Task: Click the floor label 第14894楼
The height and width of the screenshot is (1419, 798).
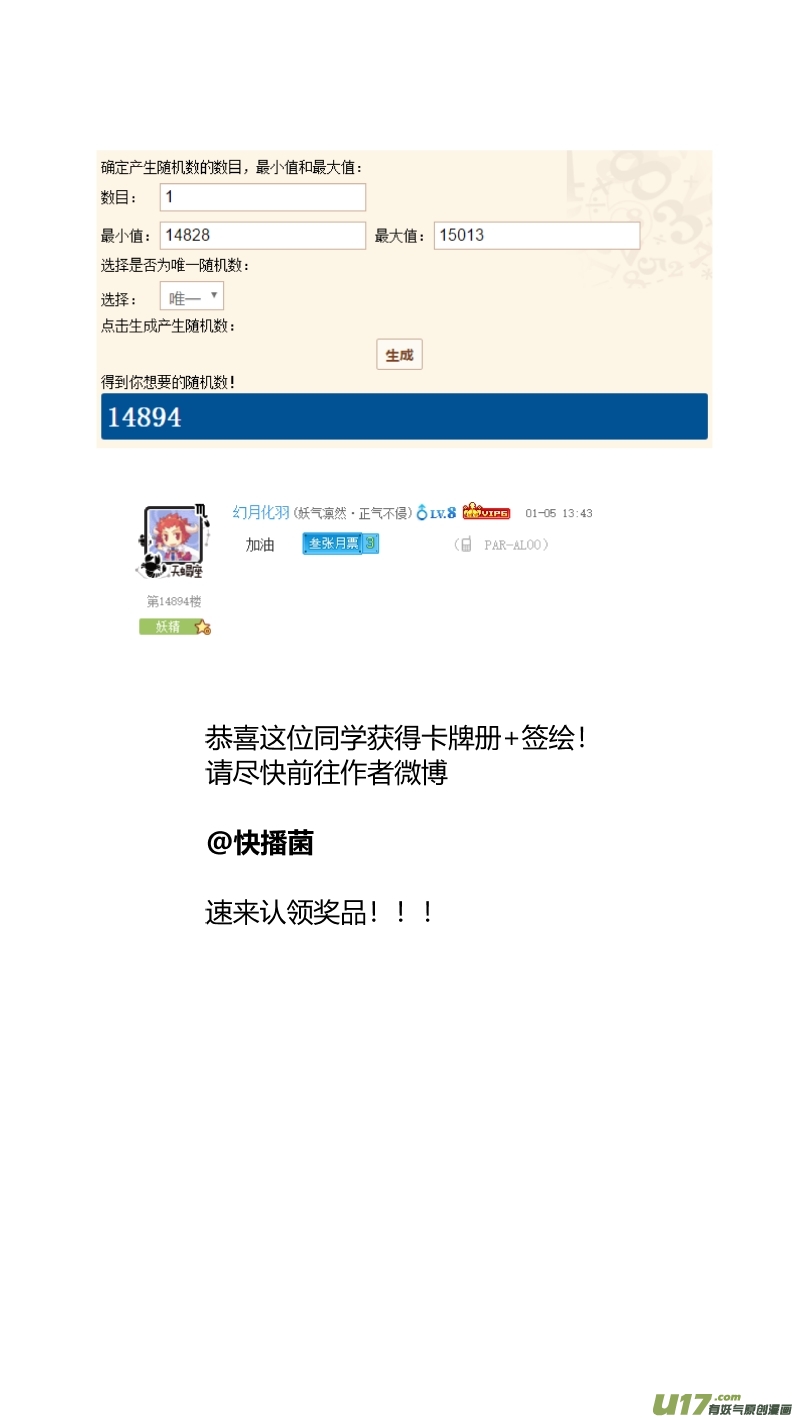Action: click(x=174, y=601)
